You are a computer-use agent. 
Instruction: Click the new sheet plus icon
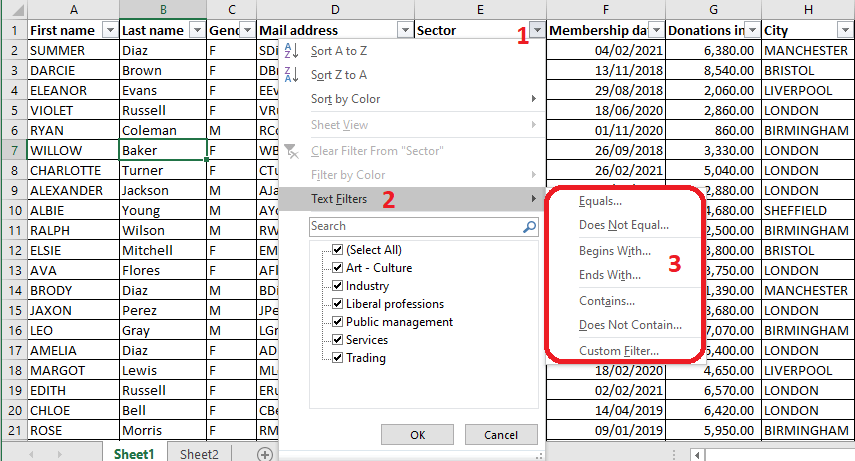[x=265, y=454]
